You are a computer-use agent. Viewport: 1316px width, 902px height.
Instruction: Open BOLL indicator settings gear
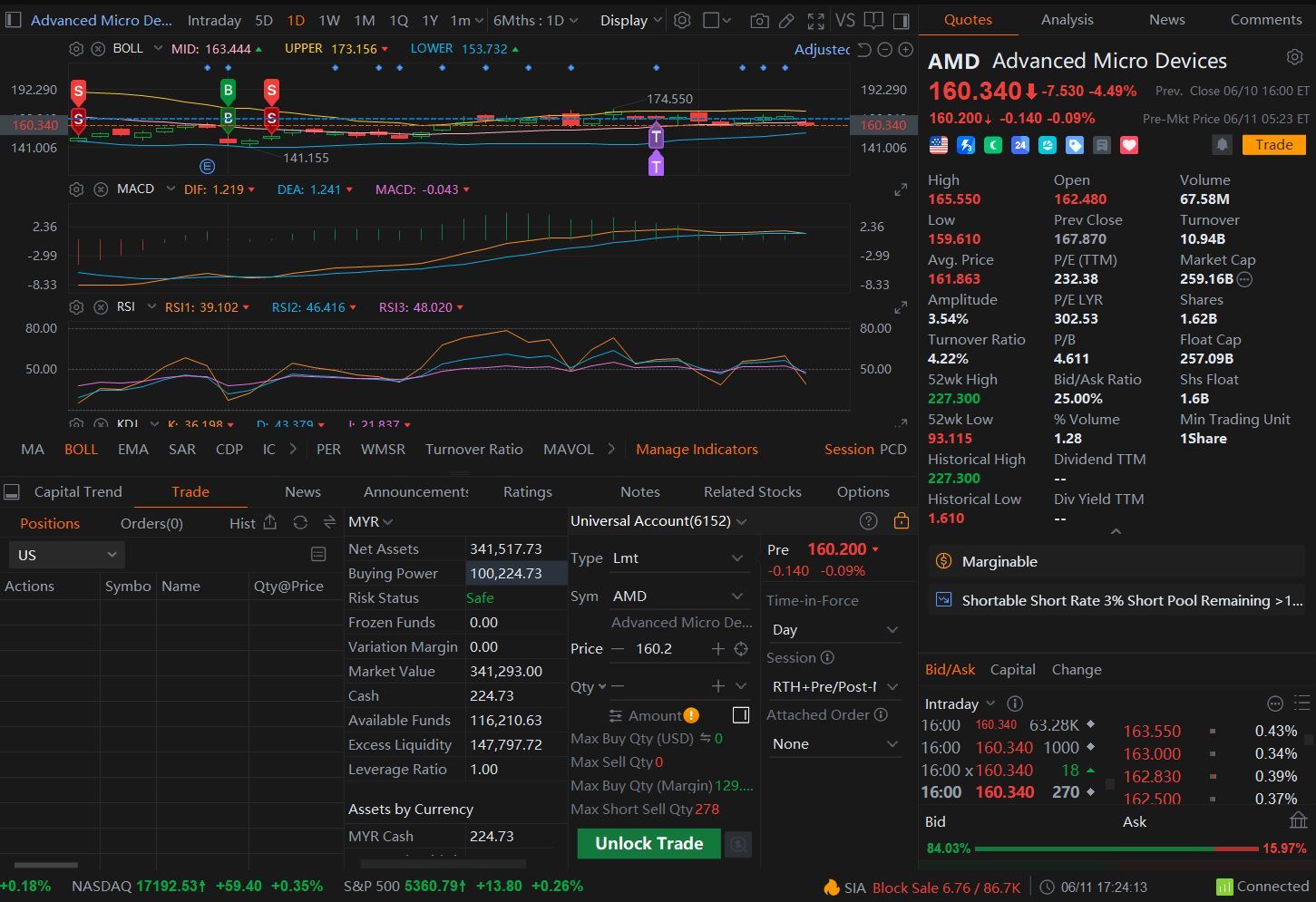pyautogui.click(x=76, y=49)
